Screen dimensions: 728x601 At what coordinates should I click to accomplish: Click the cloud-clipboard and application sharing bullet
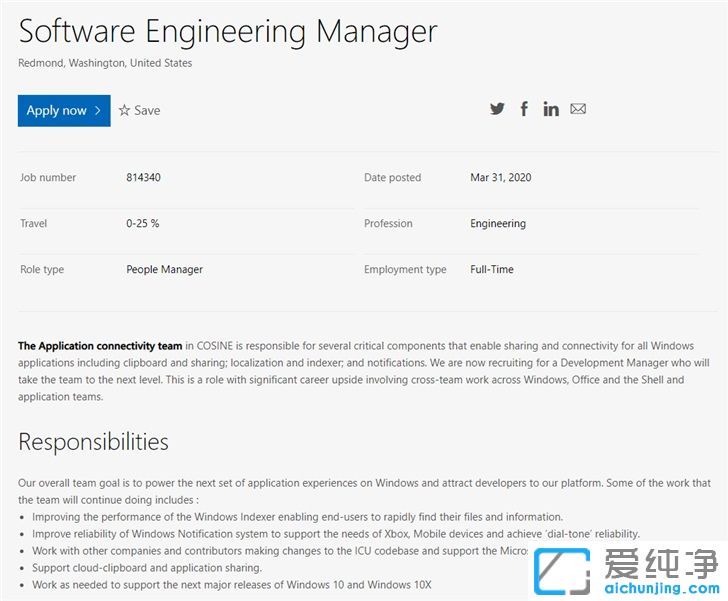[147, 567]
